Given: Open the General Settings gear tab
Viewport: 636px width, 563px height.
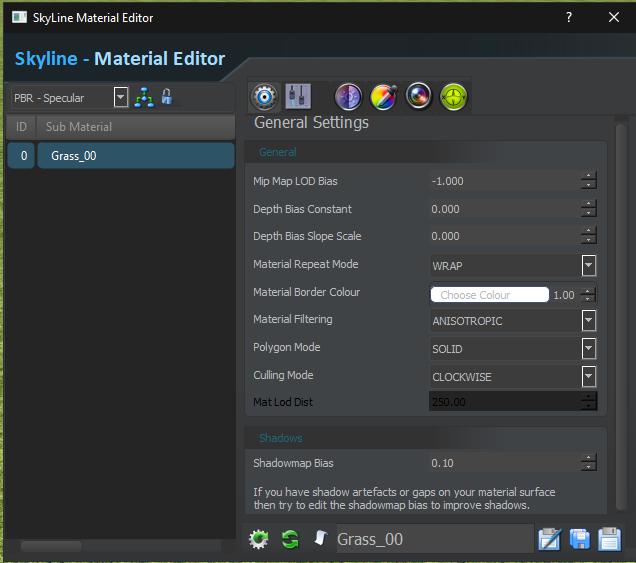Looking at the screenshot, I should pos(264,97).
